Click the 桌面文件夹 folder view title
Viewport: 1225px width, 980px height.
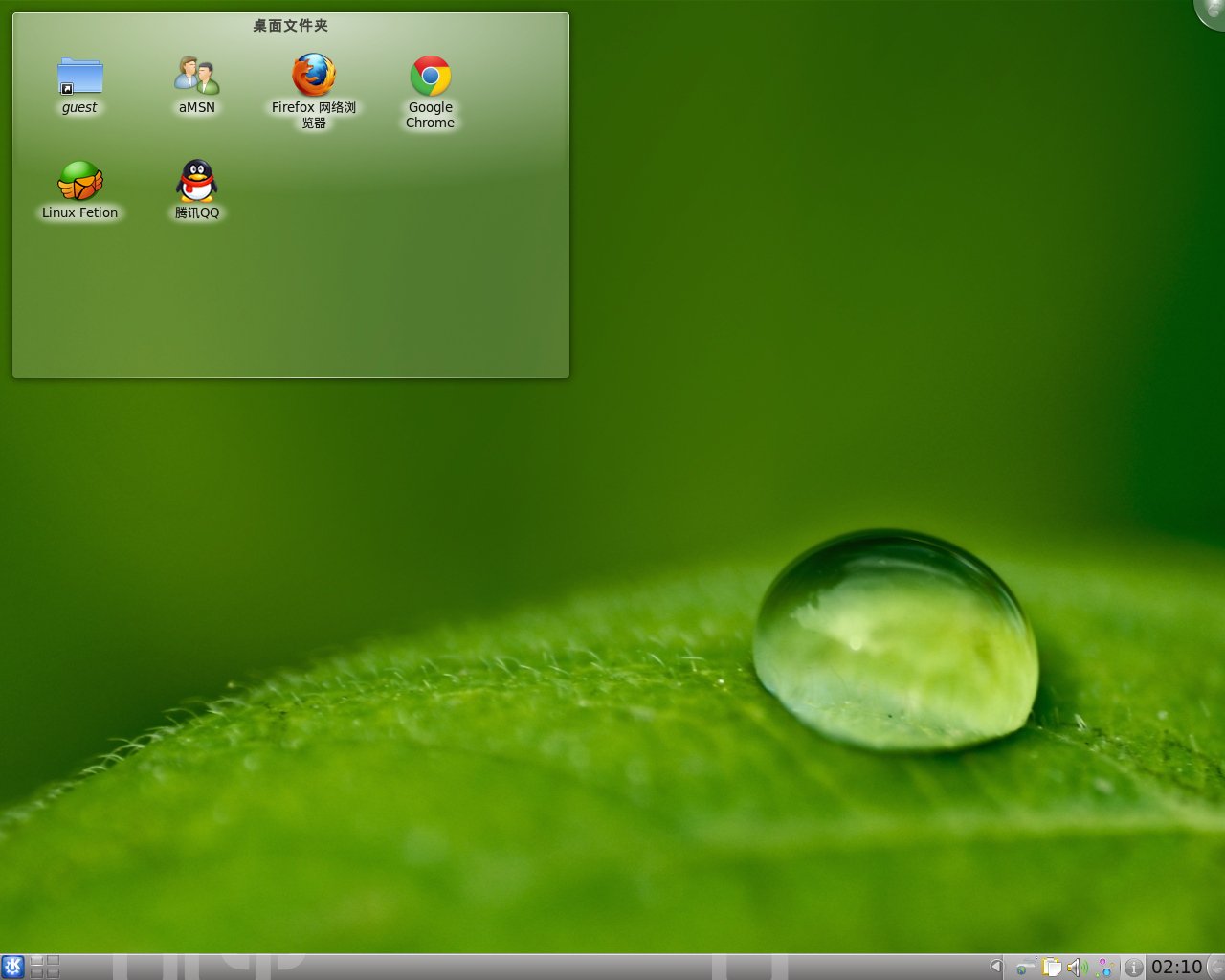[x=291, y=26]
